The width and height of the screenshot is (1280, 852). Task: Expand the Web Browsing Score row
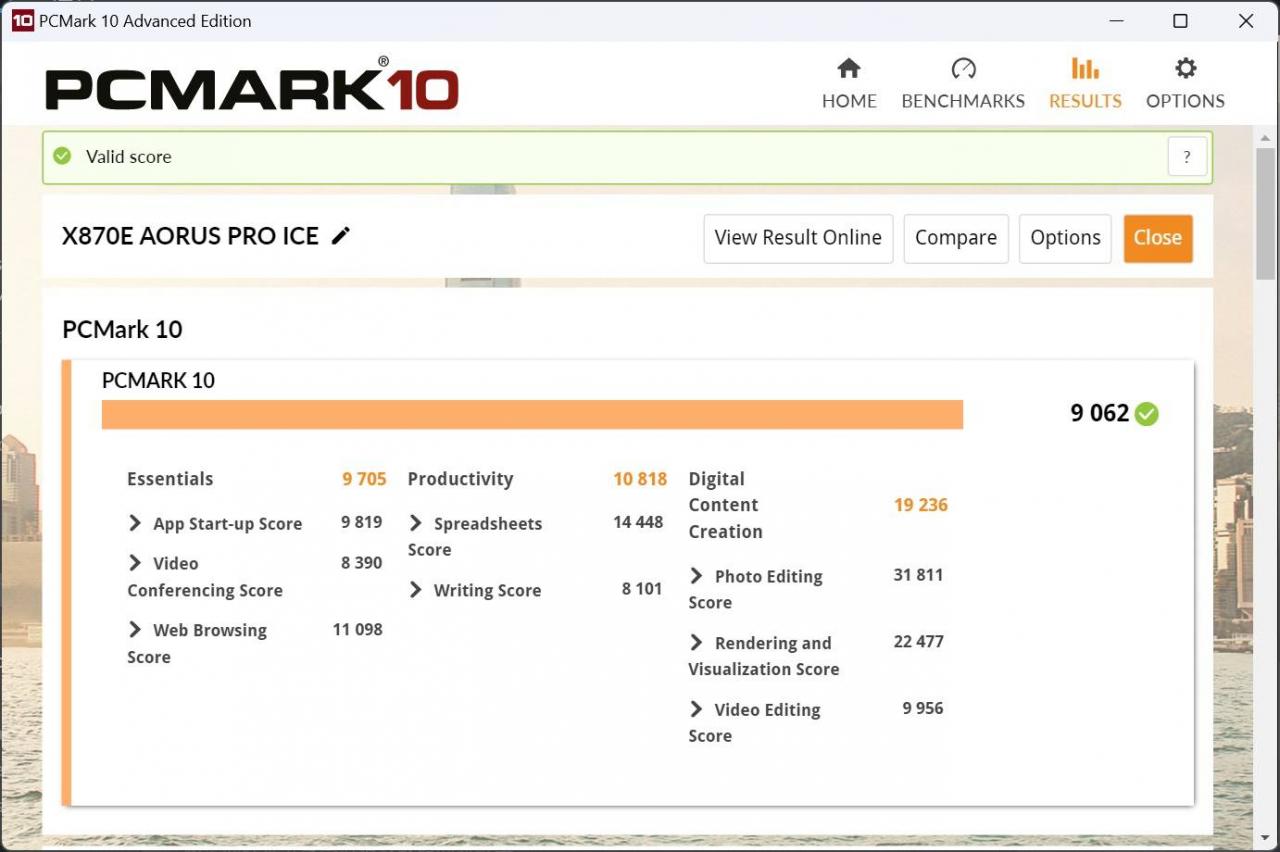[135, 630]
